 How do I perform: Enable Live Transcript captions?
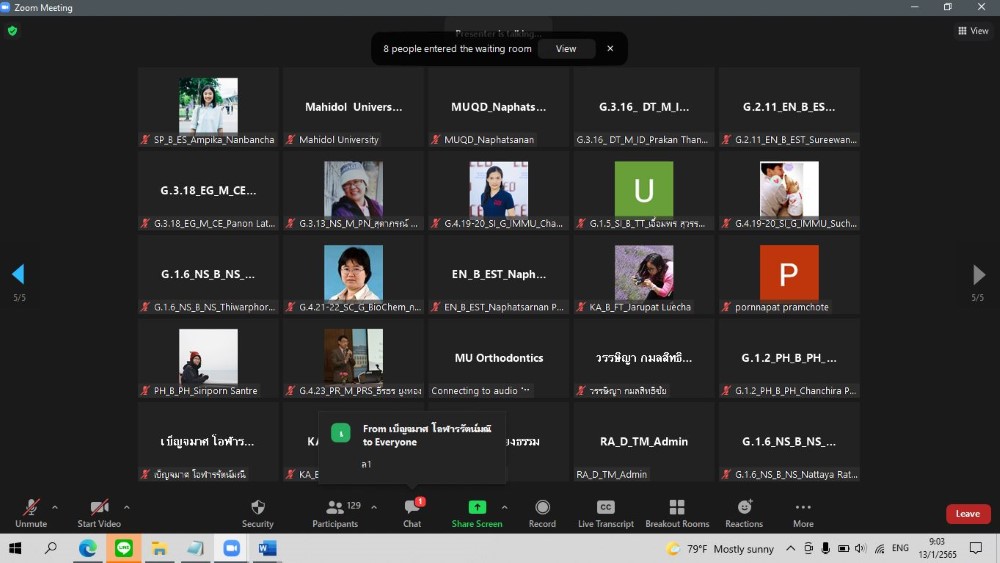tap(605, 508)
